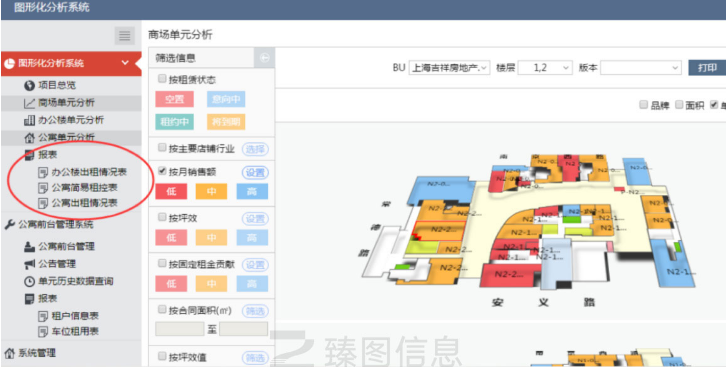
Task: Select the orange 中 swatch under 按月销售额
Action: (x=212, y=192)
